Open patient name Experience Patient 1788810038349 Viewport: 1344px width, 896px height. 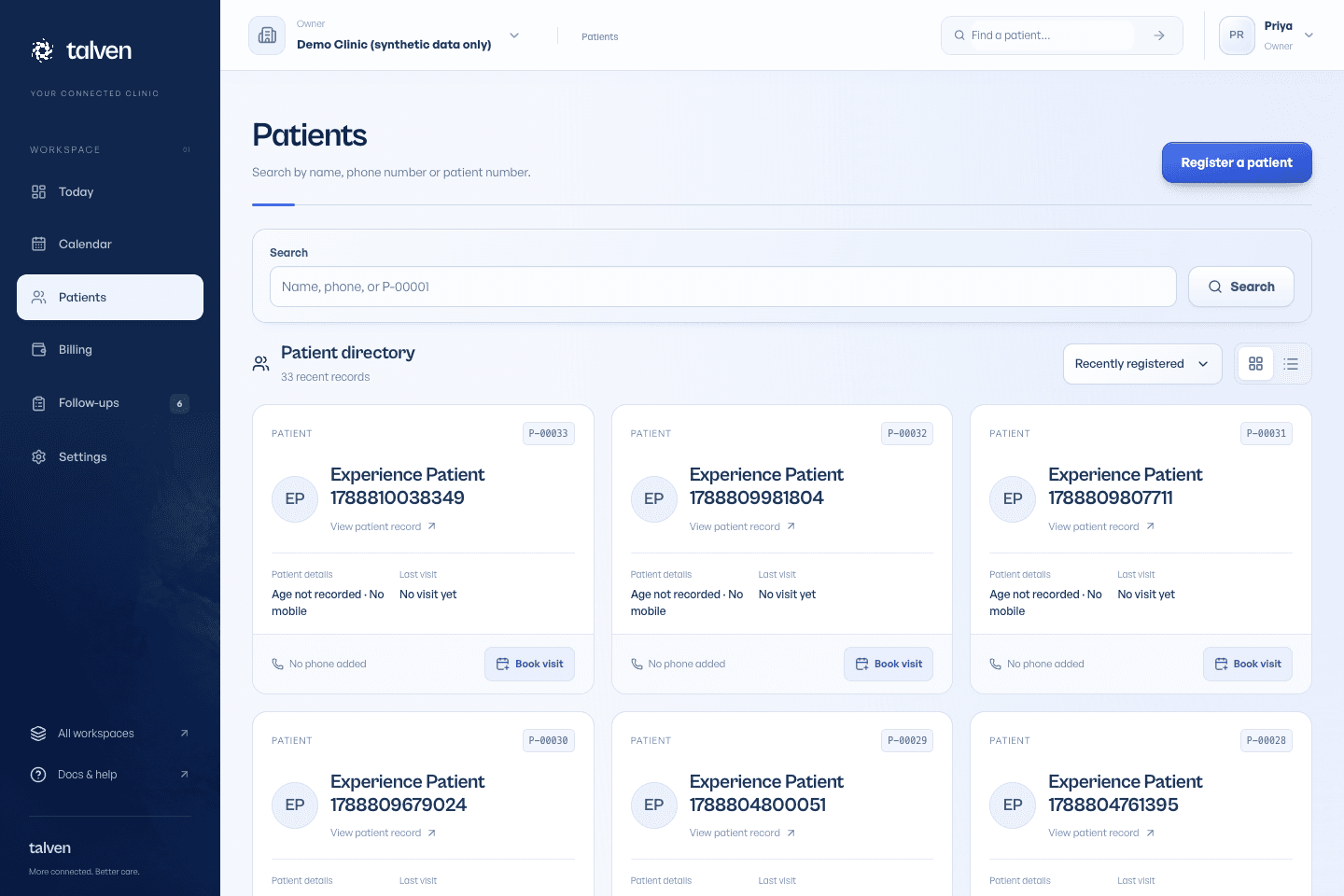click(x=408, y=486)
